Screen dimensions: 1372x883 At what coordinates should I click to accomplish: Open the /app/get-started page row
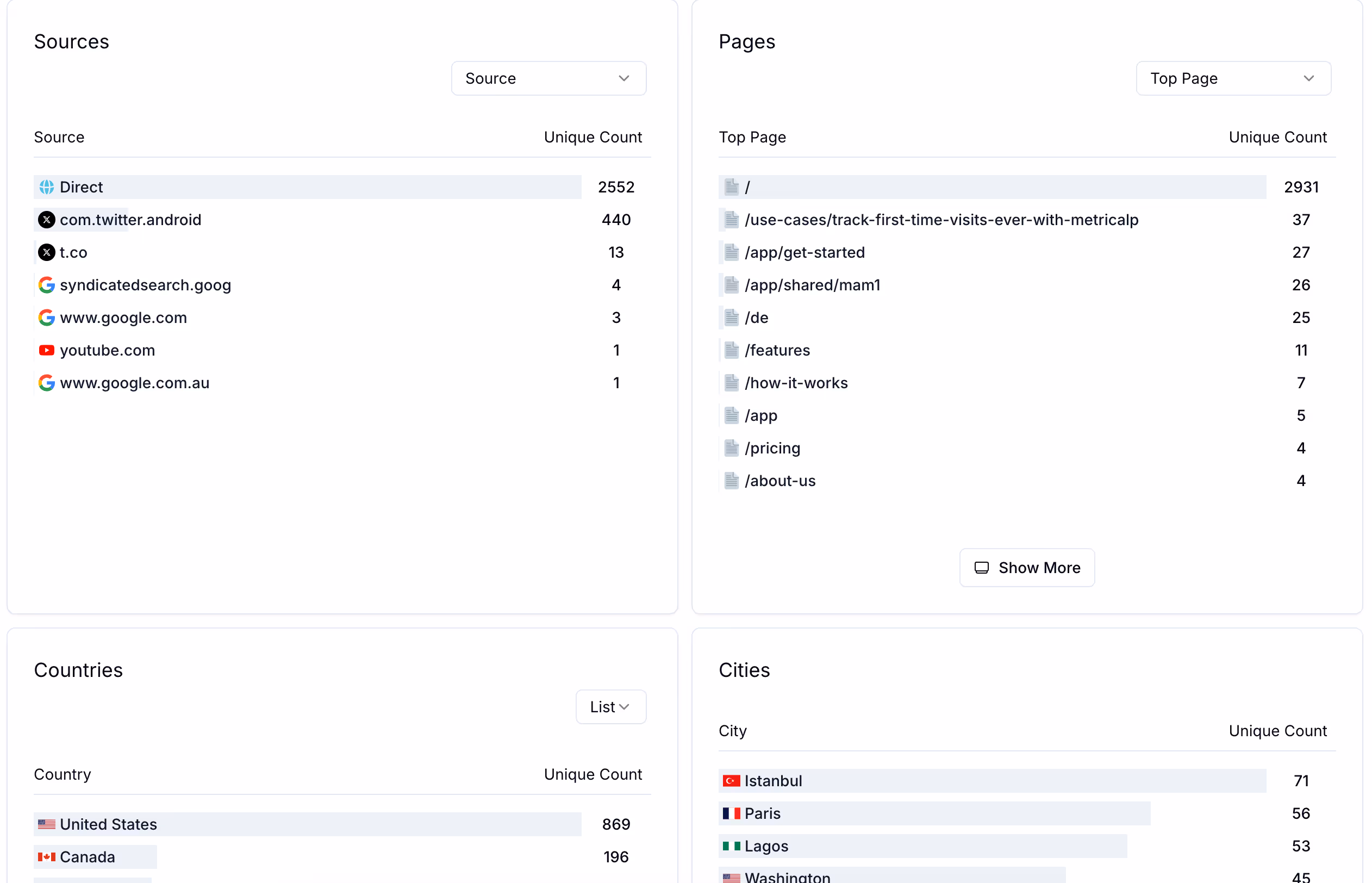(804, 252)
